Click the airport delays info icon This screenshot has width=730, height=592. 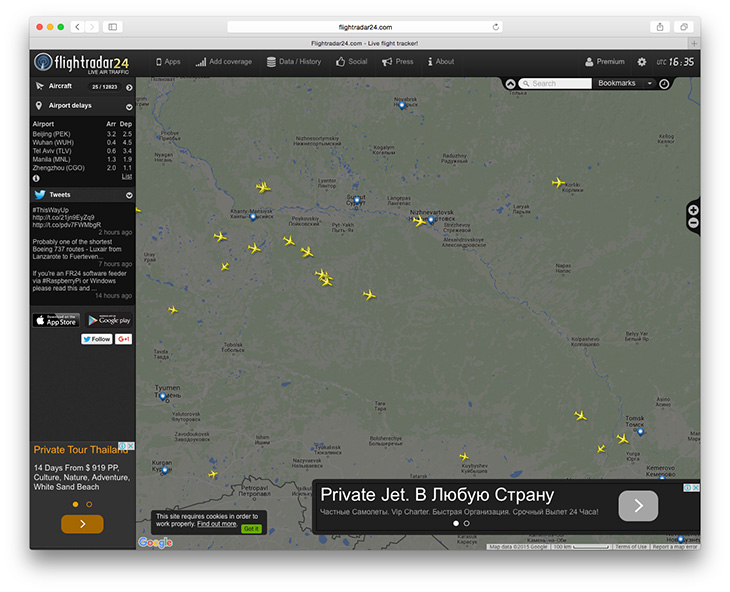(37, 177)
